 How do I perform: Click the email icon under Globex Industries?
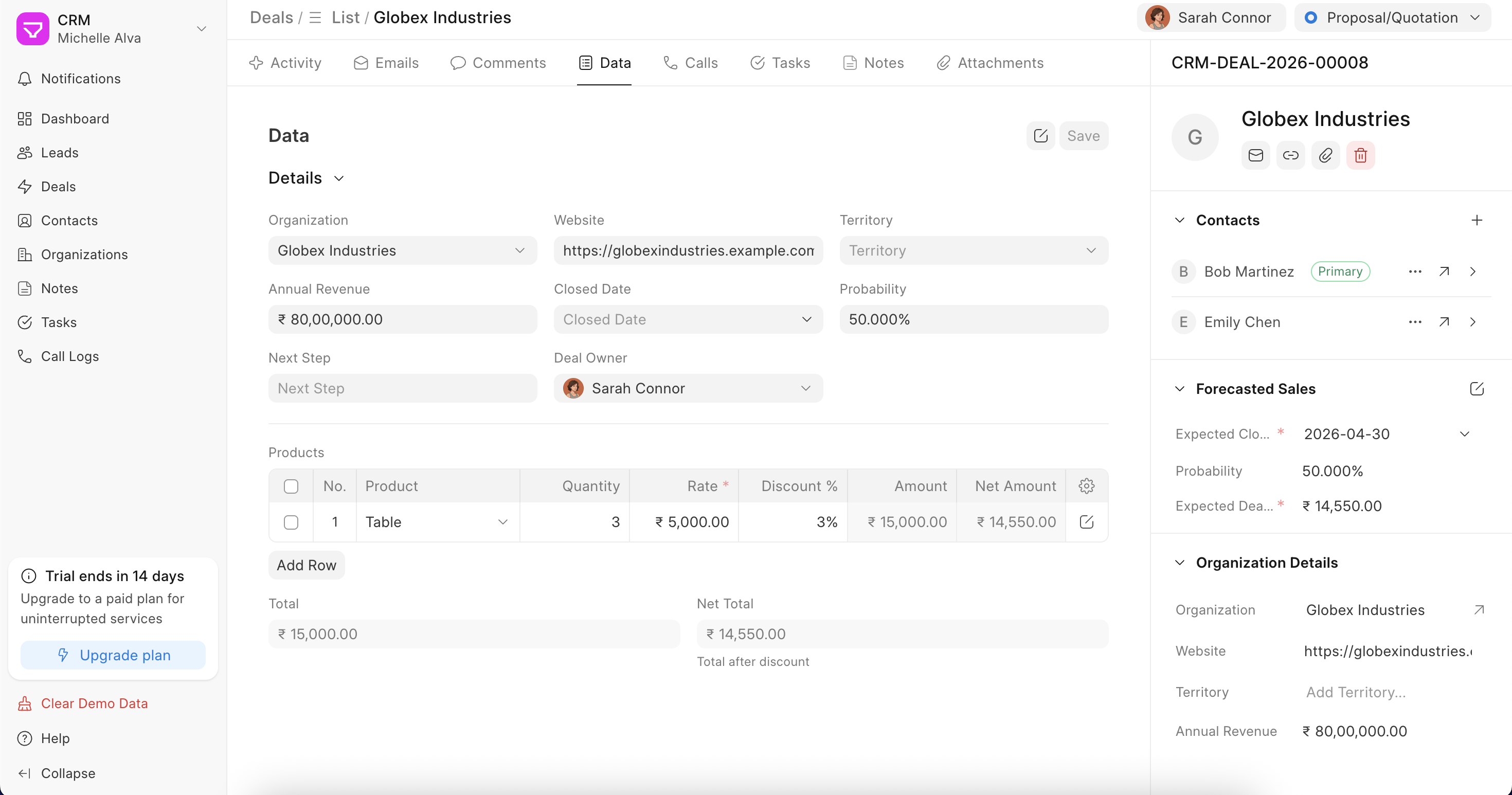tap(1255, 155)
